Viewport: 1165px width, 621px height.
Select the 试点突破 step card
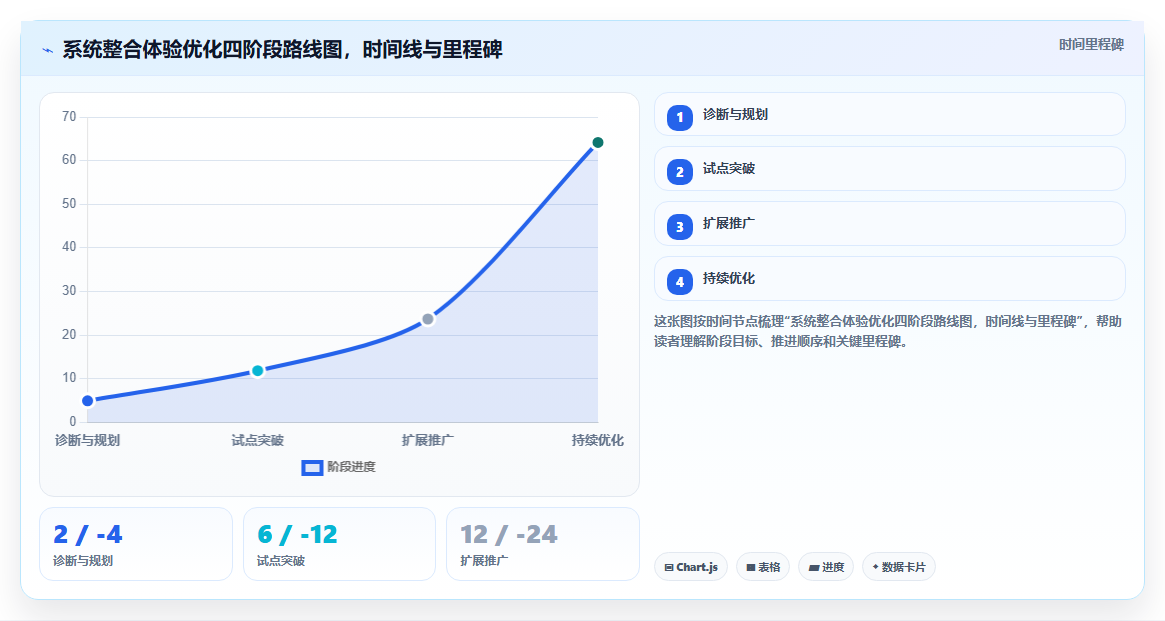pyautogui.click(x=889, y=169)
